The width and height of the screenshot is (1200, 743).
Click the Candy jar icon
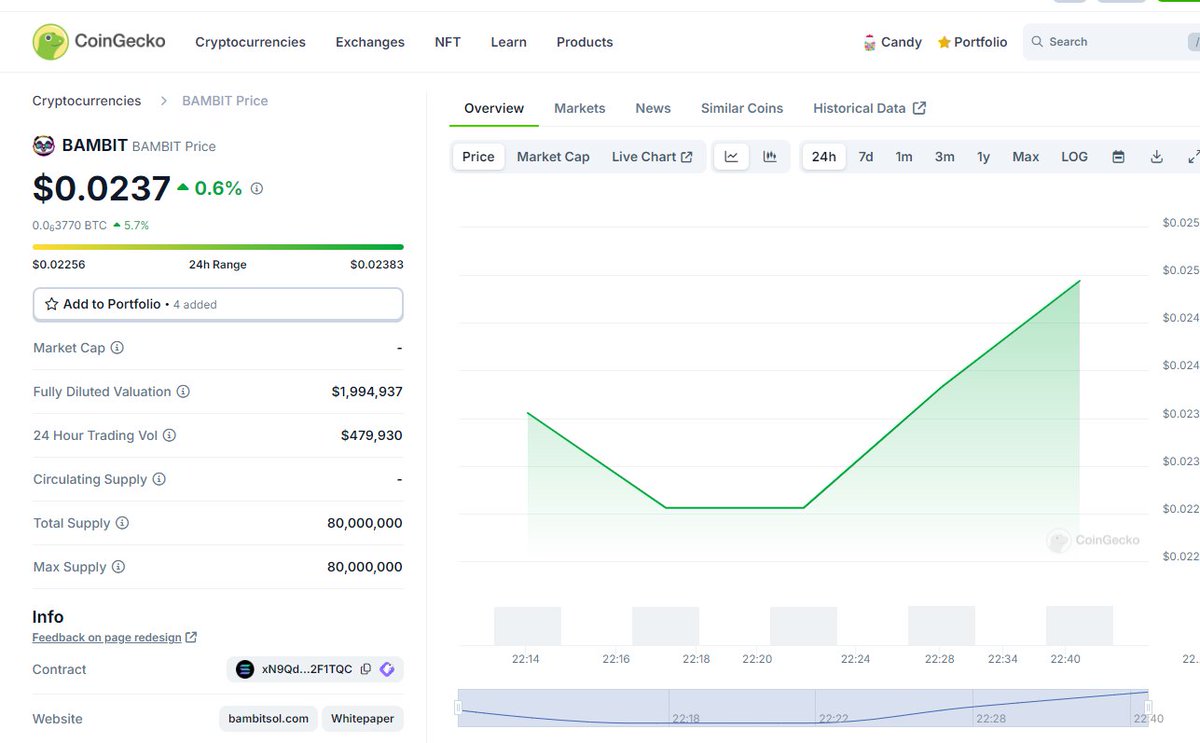870,42
